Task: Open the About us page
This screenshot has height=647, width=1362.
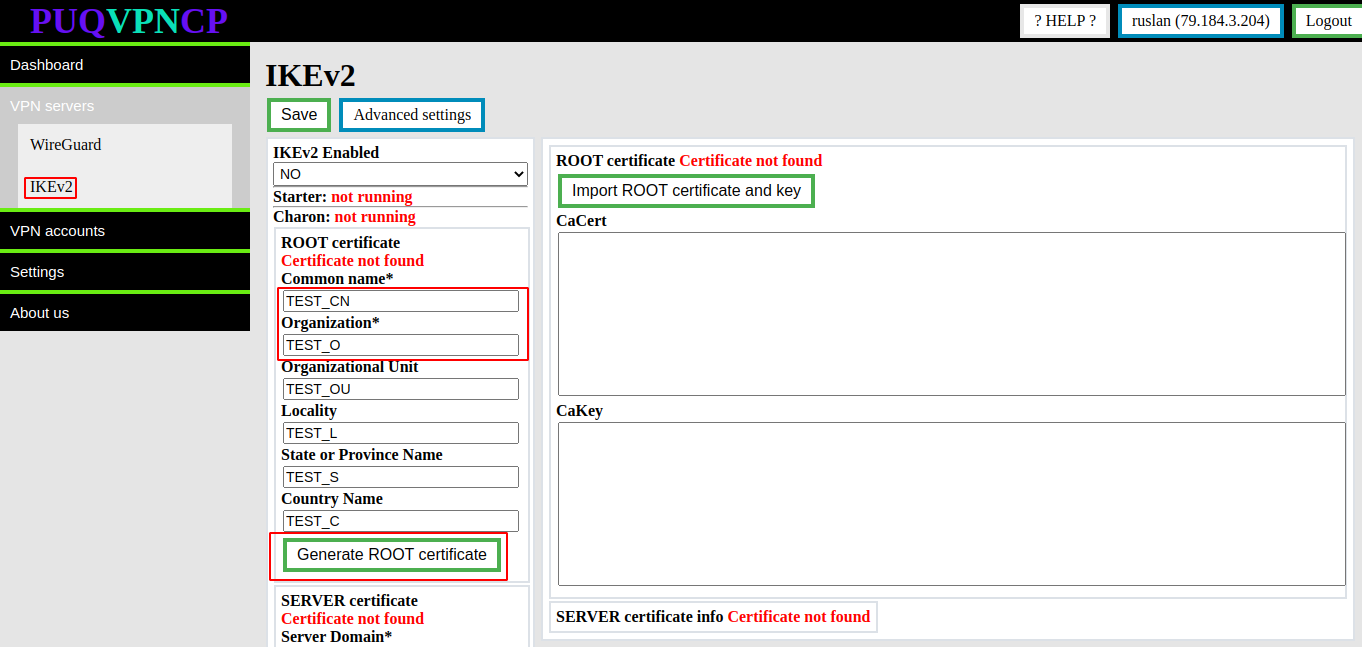Action: click(x=125, y=313)
